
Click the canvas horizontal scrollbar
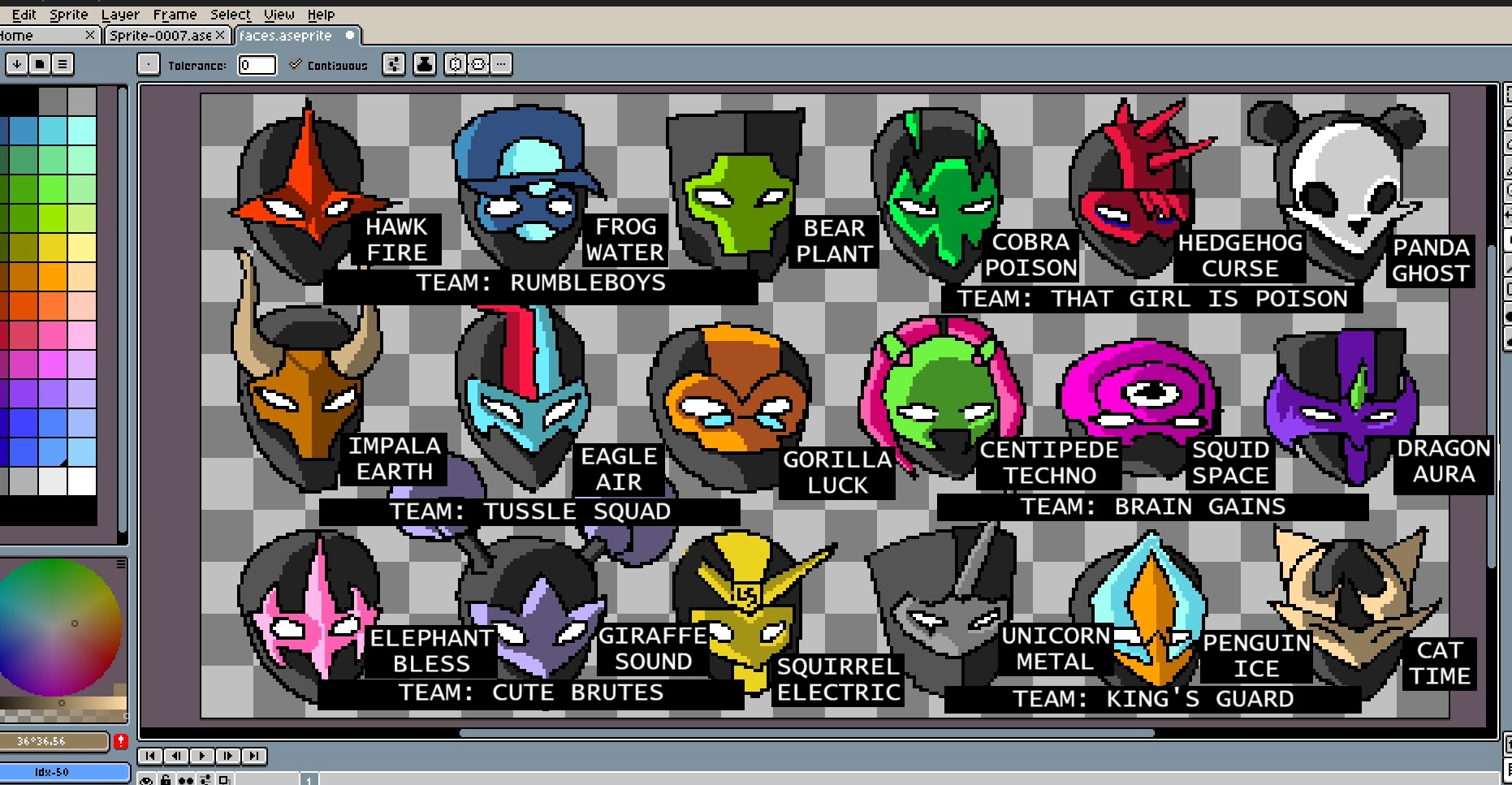click(x=806, y=732)
